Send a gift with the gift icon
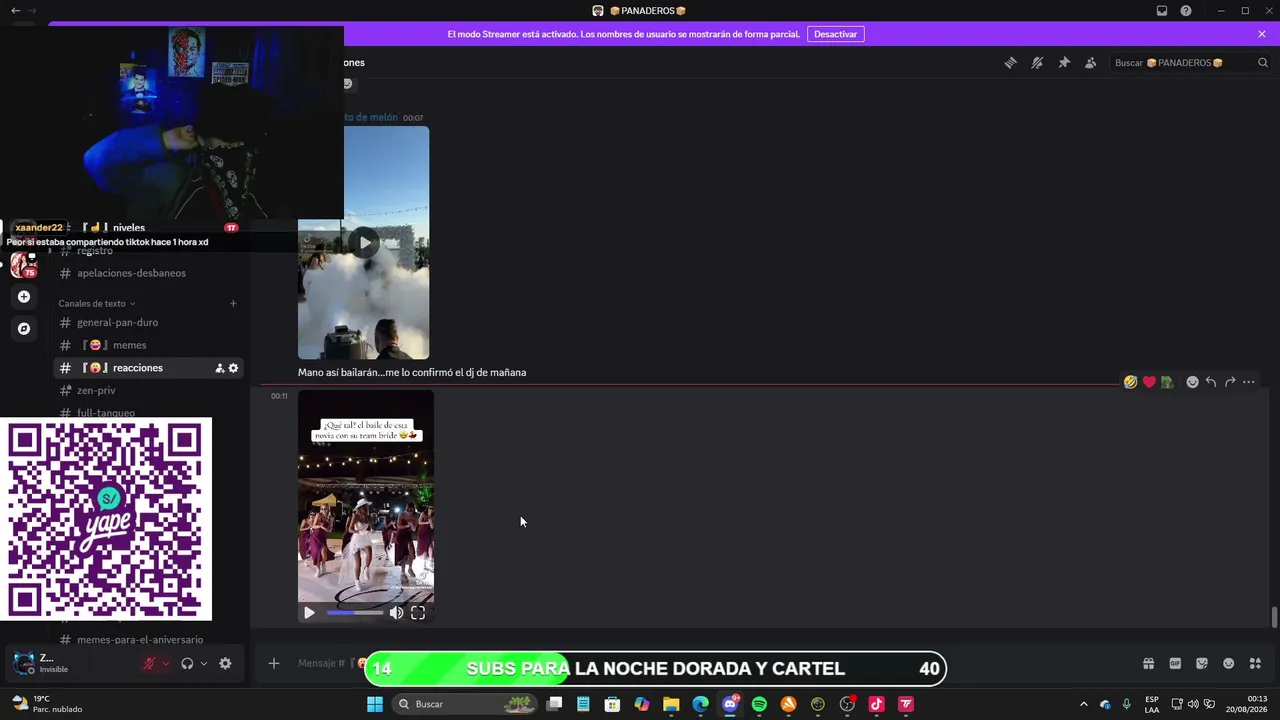 pos(1149,663)
